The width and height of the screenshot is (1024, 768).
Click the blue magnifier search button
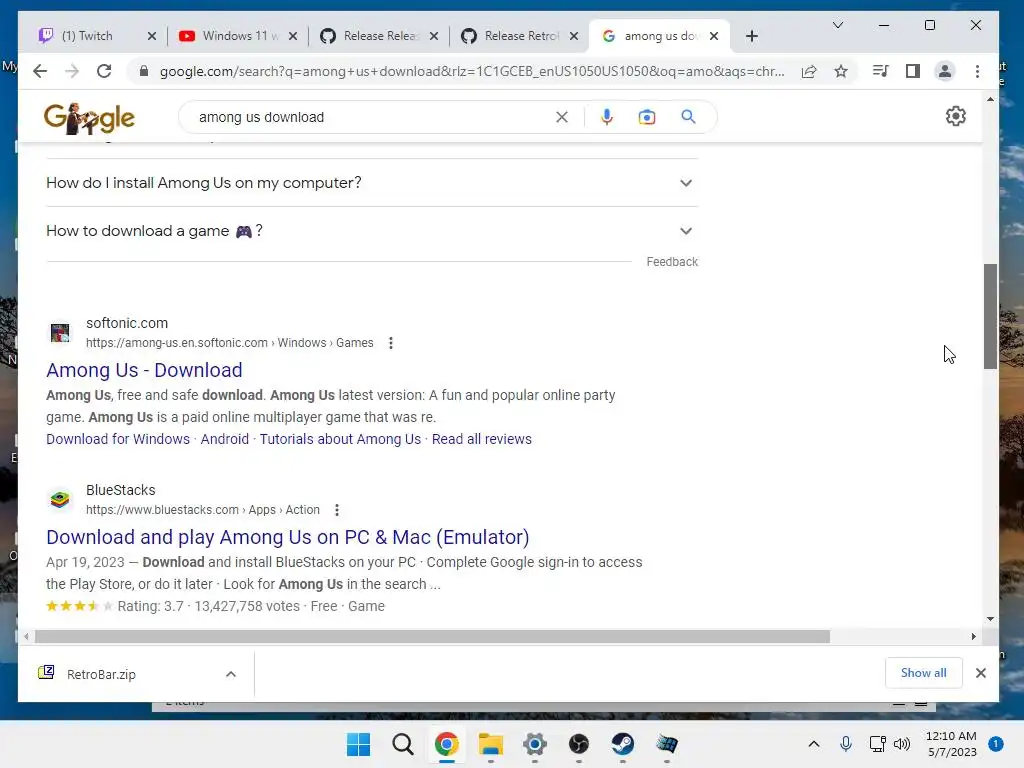[688, 117]
